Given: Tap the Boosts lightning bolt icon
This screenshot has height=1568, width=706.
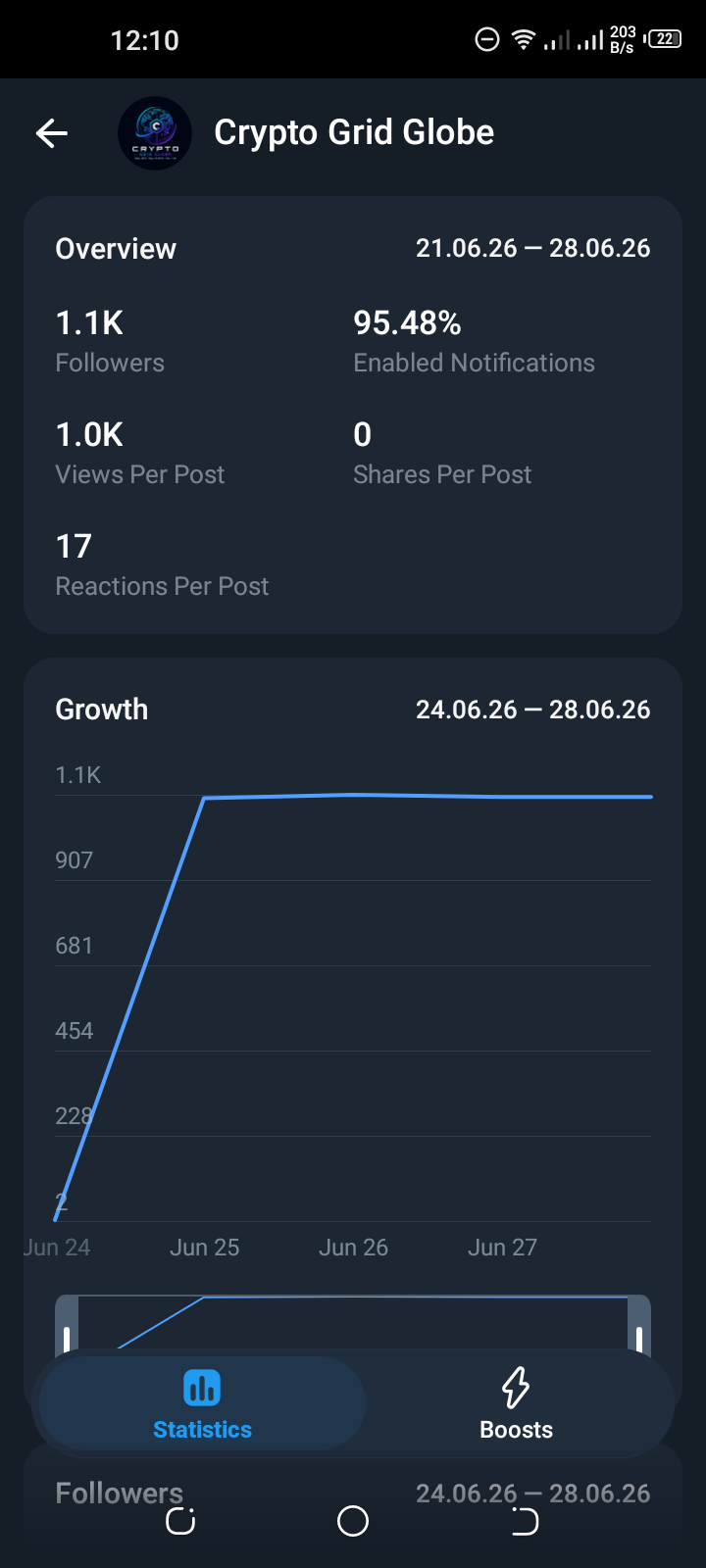Looking at the screenshot, I should pos(516,1388).
